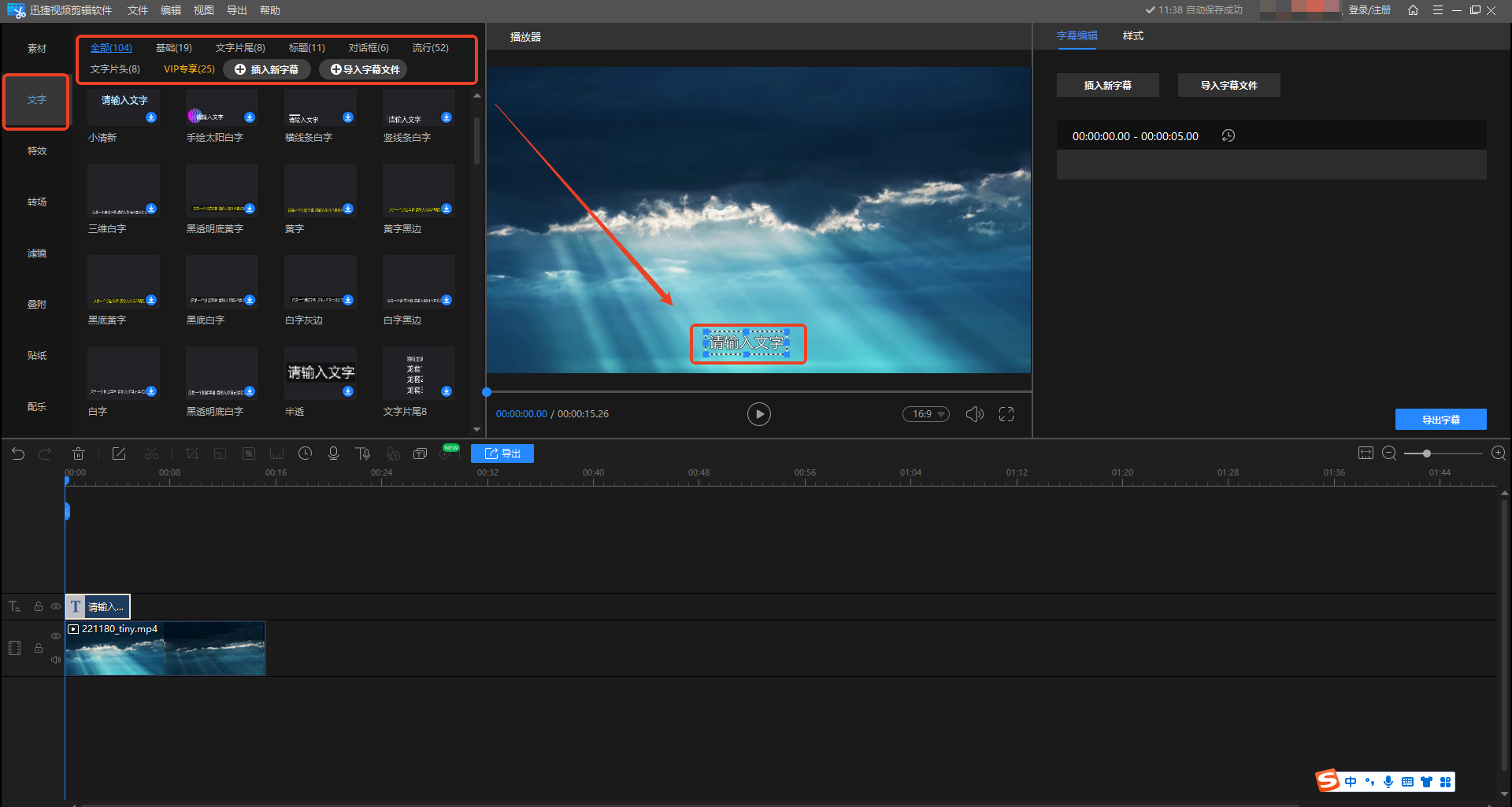
Task: Switch to the 样式 tab
Action: 1132,36
